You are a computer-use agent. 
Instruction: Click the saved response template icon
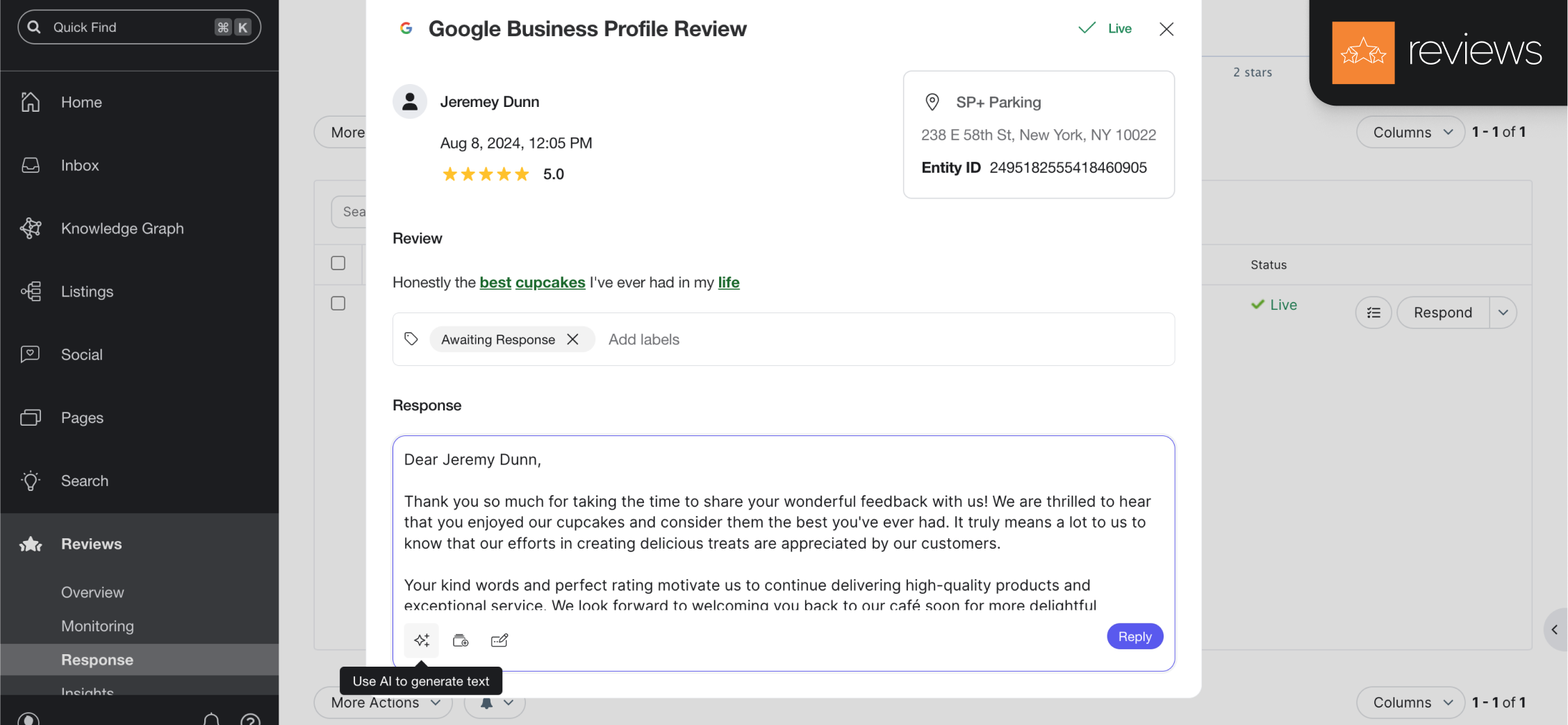click(461, 640)
